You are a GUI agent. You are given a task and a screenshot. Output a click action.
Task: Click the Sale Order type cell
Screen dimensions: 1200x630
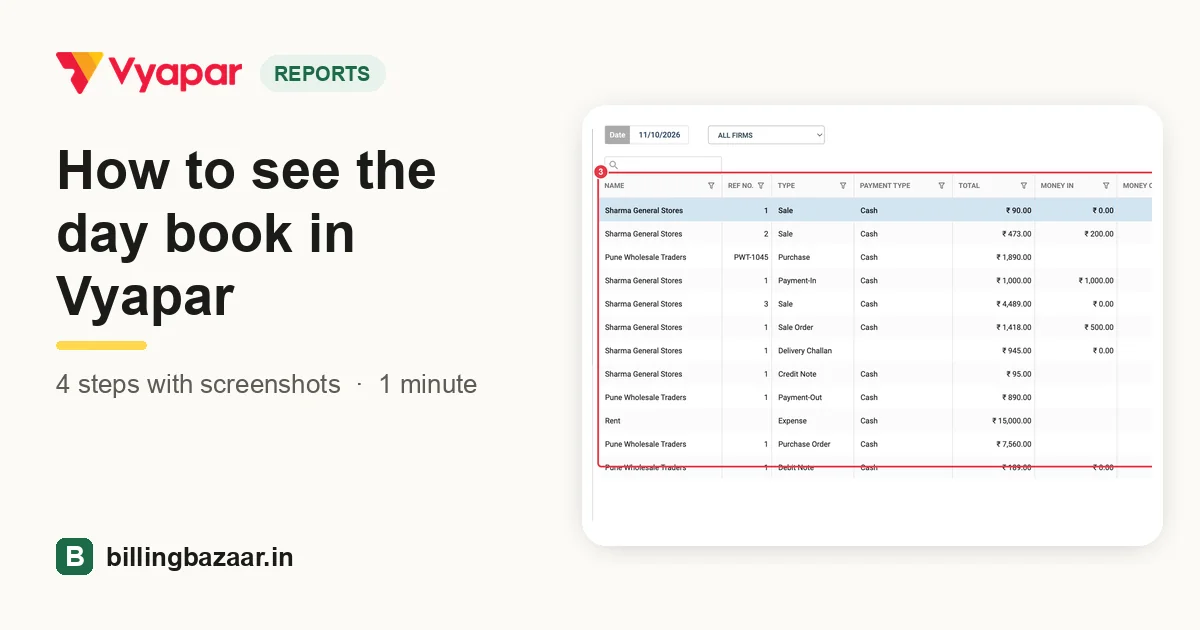coord(795,328)
